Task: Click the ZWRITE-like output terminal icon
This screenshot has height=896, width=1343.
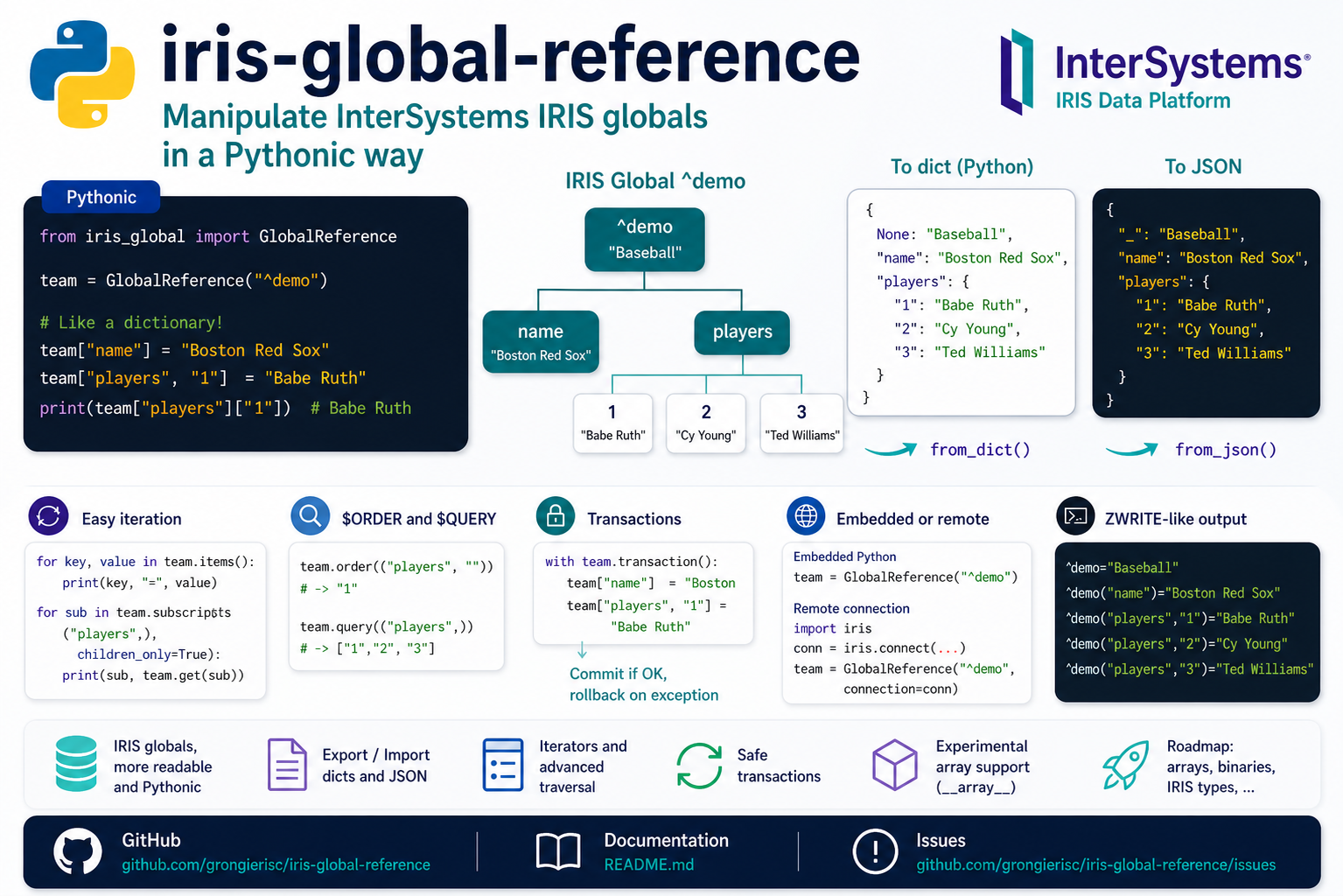Action: click(1075, 516)
